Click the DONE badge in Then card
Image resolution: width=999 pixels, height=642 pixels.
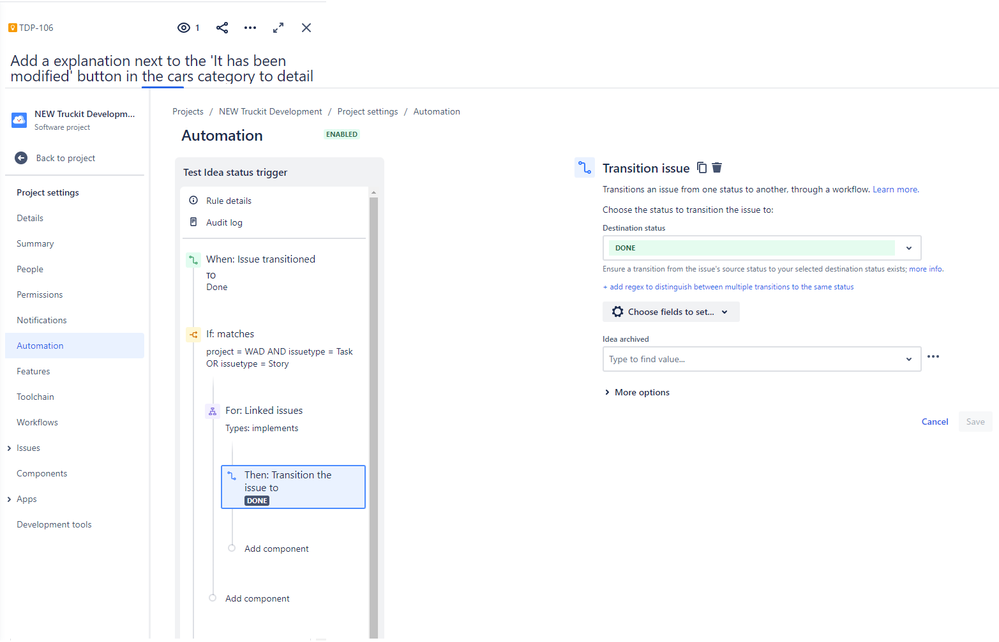click(257, 501)
